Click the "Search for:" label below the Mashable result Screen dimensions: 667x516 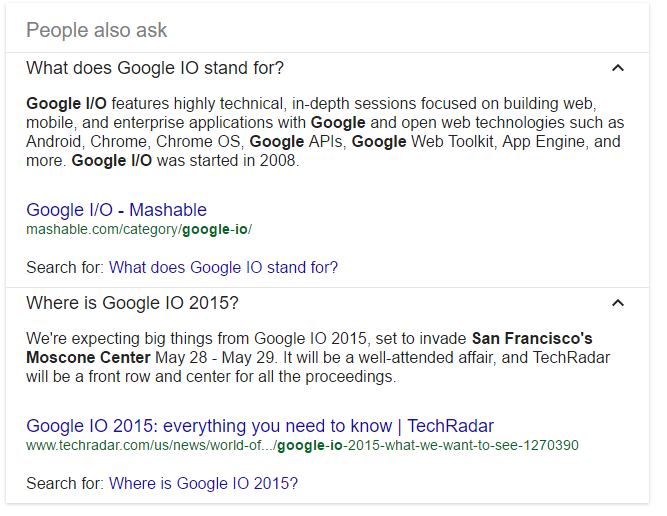(x=65, y=268)
